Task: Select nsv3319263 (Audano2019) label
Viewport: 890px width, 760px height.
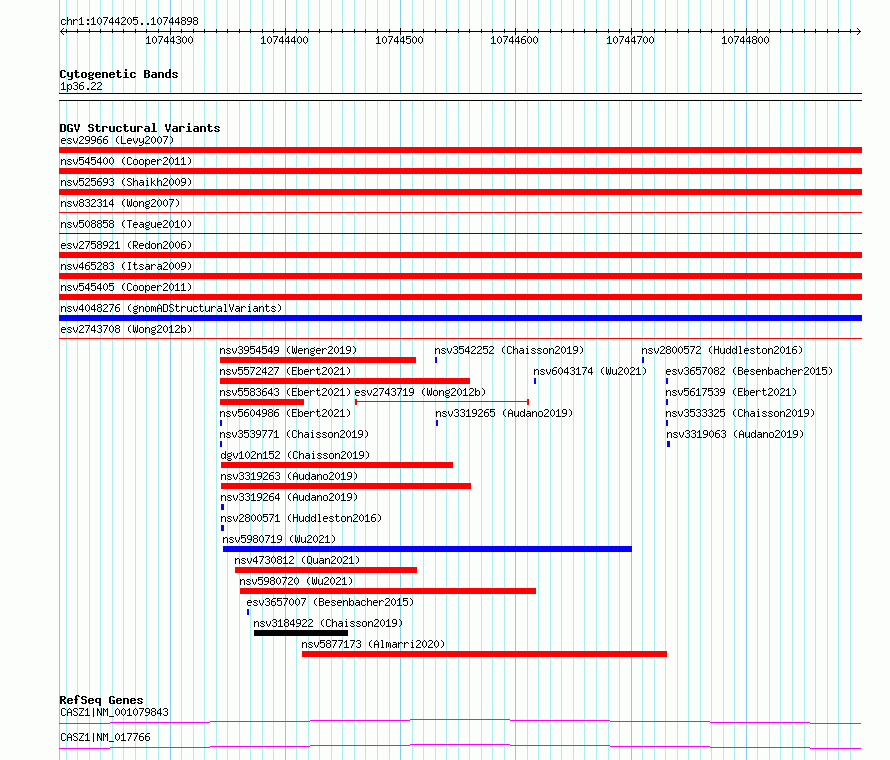Action: 289,476
